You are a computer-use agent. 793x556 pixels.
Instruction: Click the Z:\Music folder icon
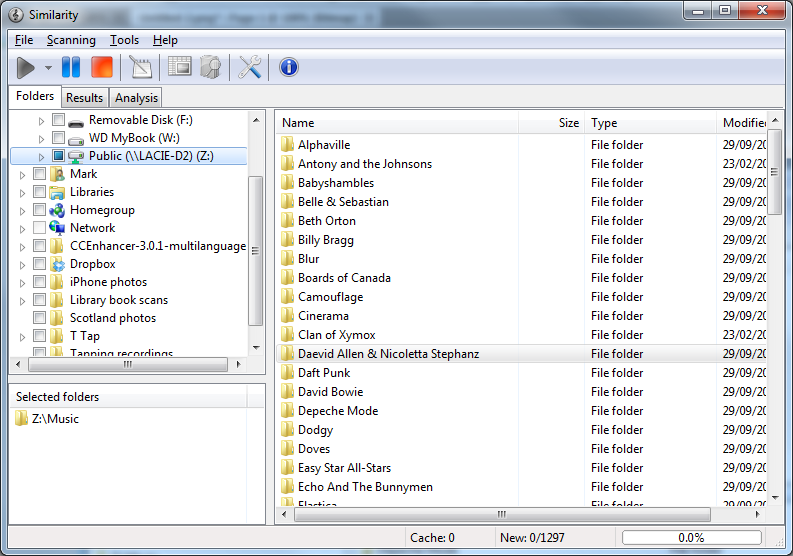click(21, 418)
